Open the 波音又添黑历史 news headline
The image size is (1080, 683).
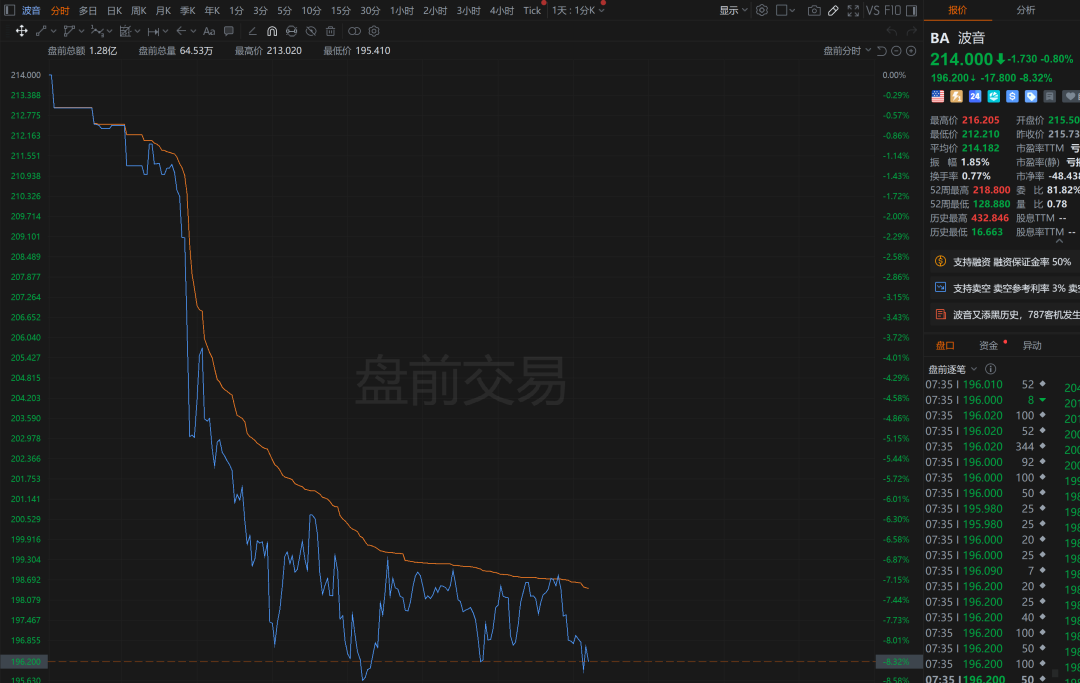click(x=1006, y=315)
